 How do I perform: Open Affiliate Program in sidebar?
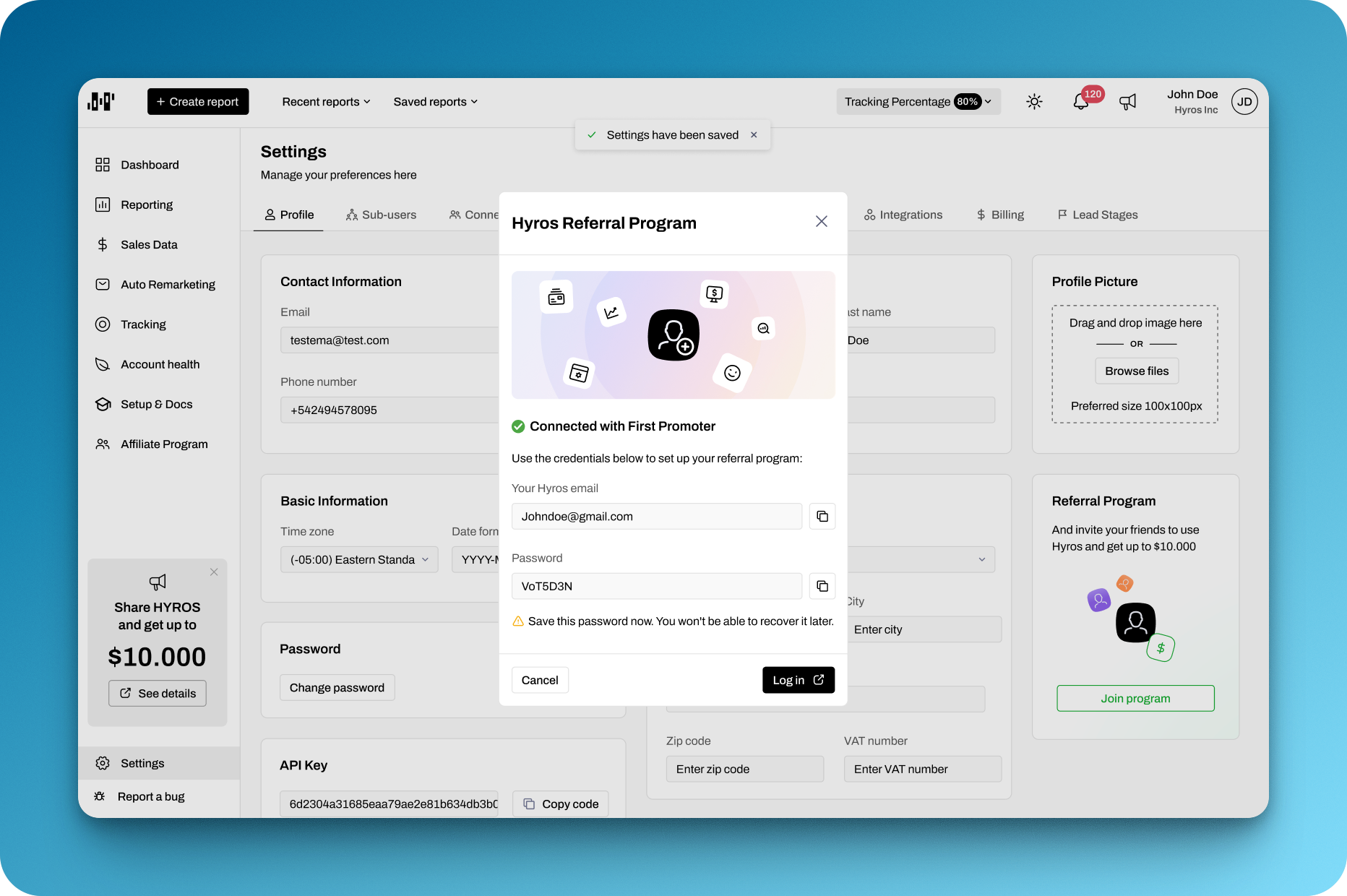159,444
